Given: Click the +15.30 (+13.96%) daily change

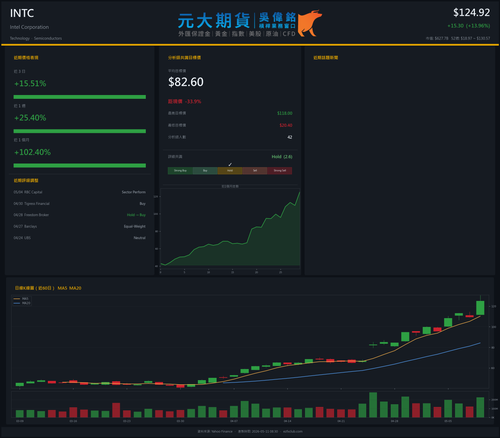Looking at the screenshot, I should (x=469, y=26).
